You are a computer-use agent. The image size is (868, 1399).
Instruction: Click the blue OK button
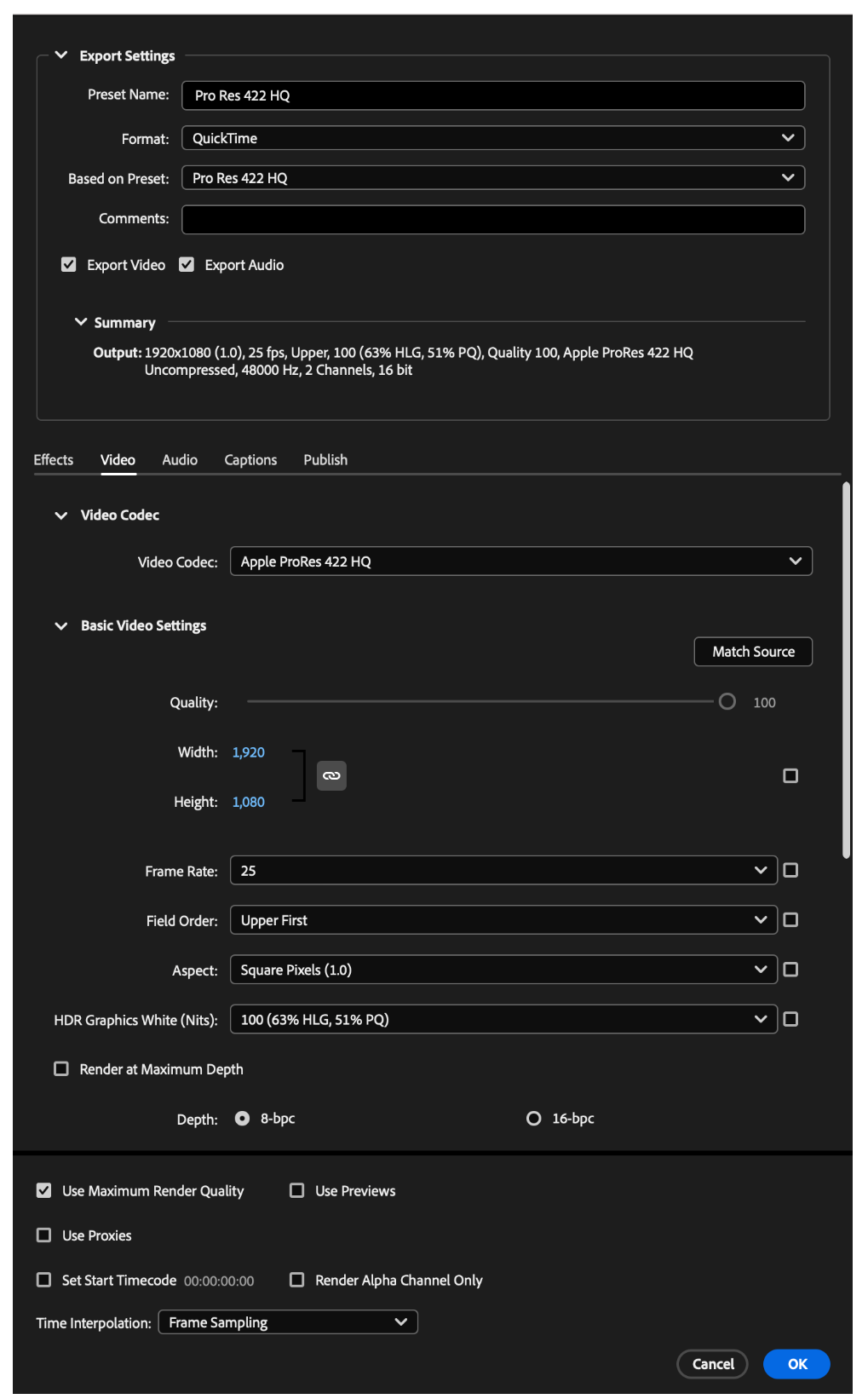(796, 1364)
